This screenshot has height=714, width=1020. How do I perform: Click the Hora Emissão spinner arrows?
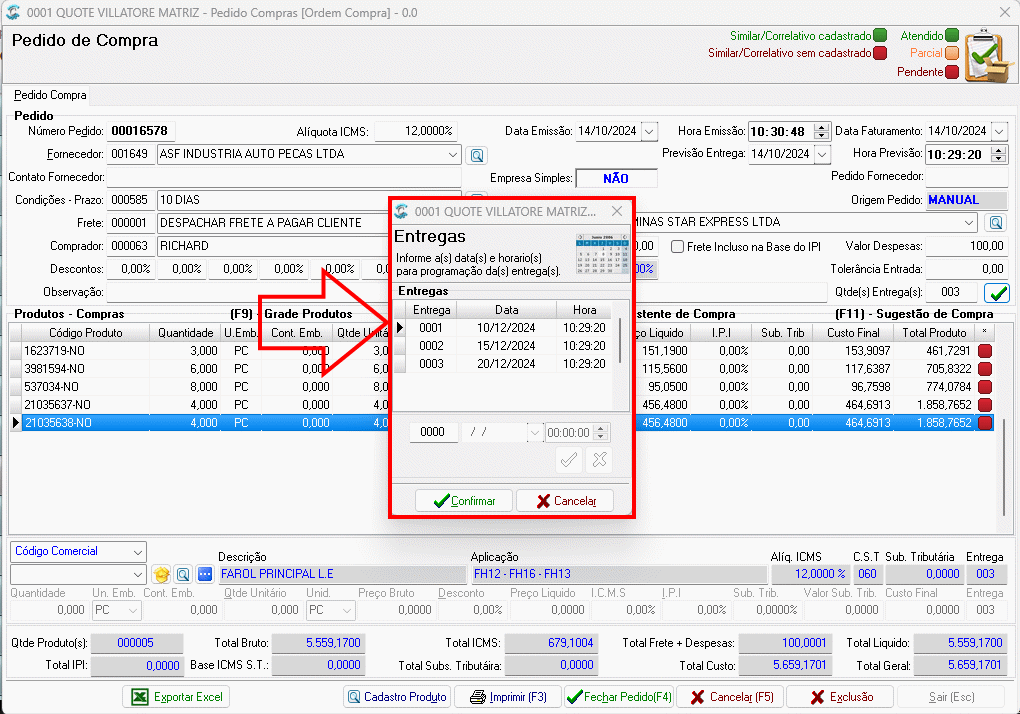click(x=822, y=131)
